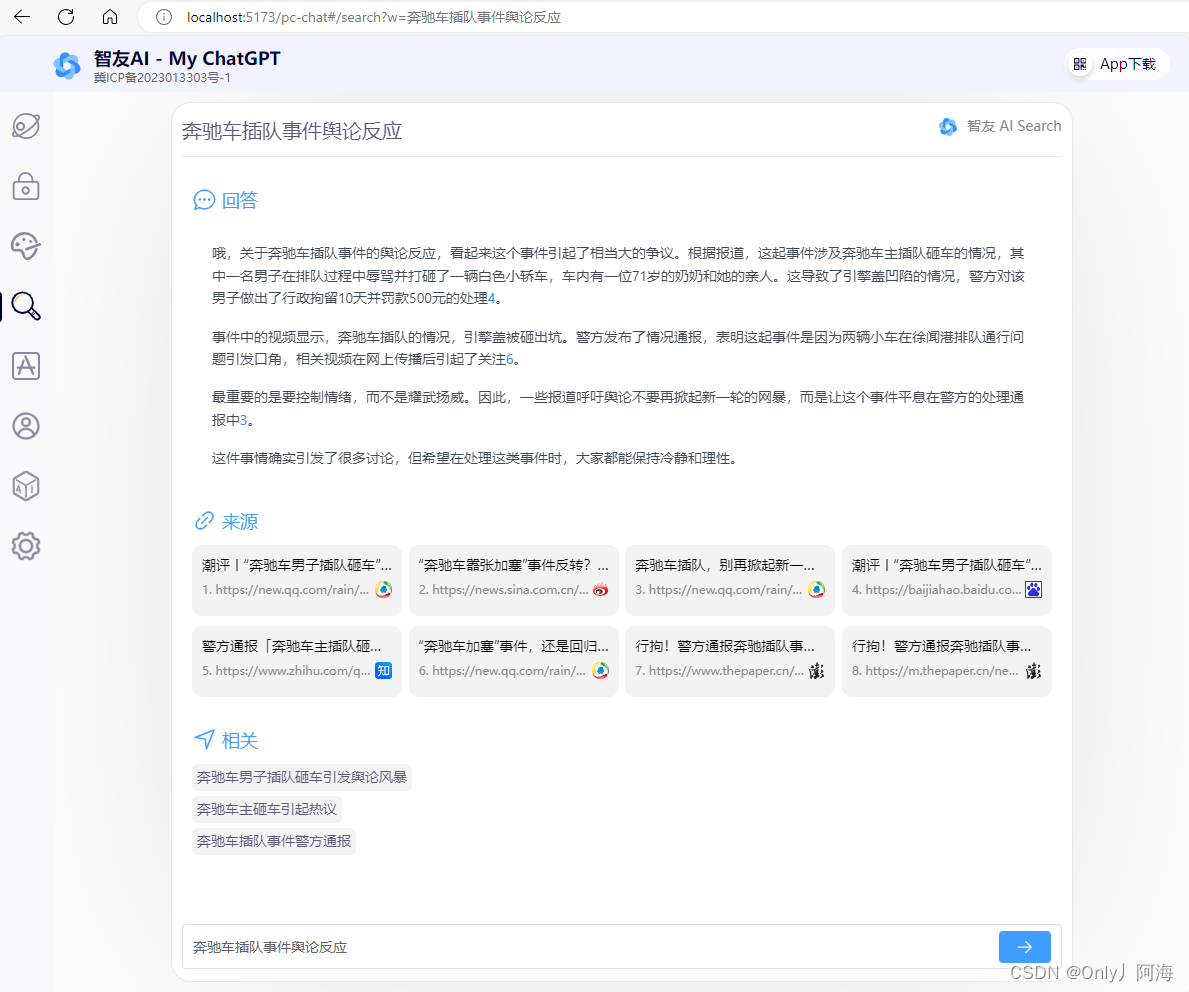The height and width of the screenshot is (992, 1189).
Task: Click the title 奔驰车插队事件舆论反应
Action: coord(292,131)
